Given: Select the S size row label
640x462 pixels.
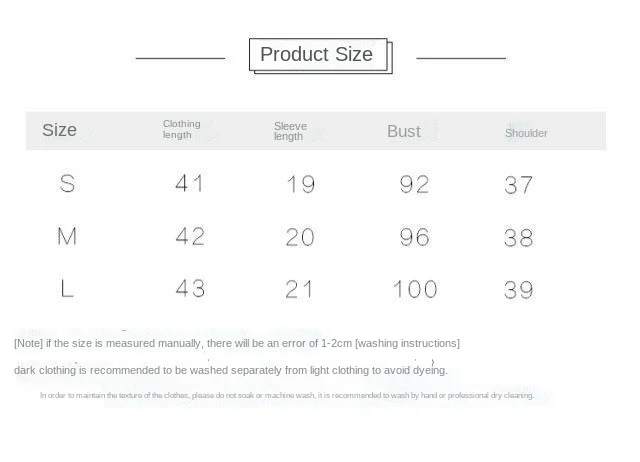Looking at the screenshot, I should pos(67,183).
